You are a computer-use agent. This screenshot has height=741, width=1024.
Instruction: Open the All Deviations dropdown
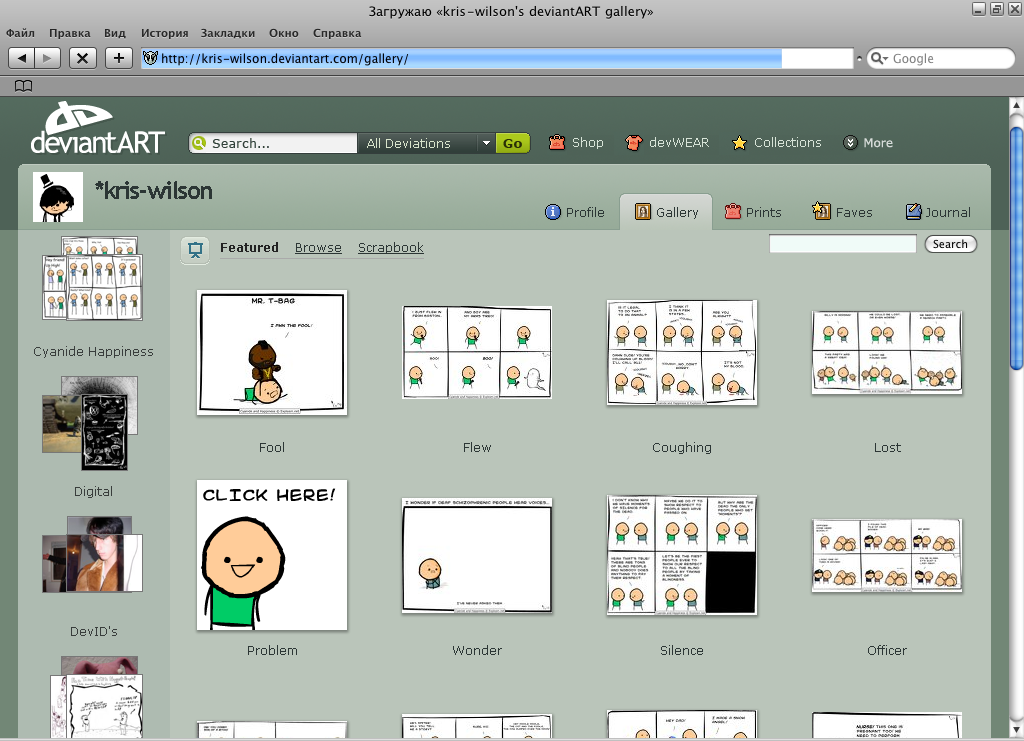426,143
